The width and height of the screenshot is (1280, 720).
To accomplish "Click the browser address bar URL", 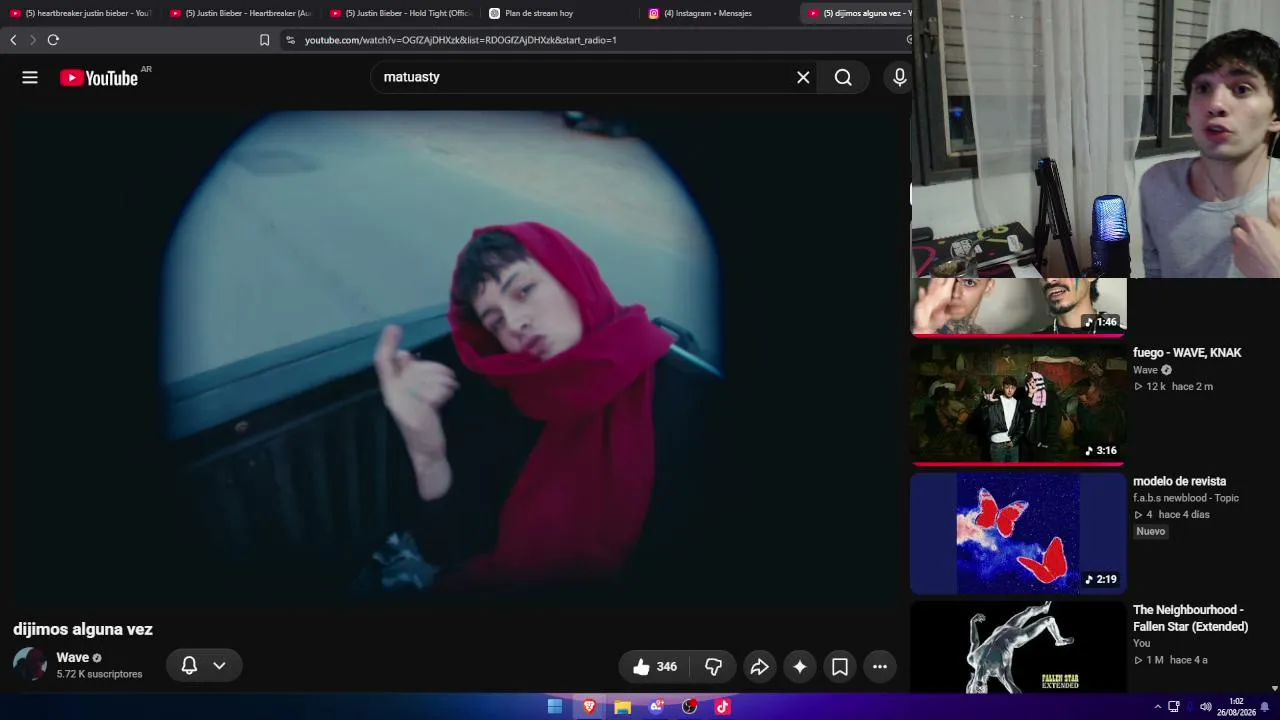I will [x=461, y=40].
